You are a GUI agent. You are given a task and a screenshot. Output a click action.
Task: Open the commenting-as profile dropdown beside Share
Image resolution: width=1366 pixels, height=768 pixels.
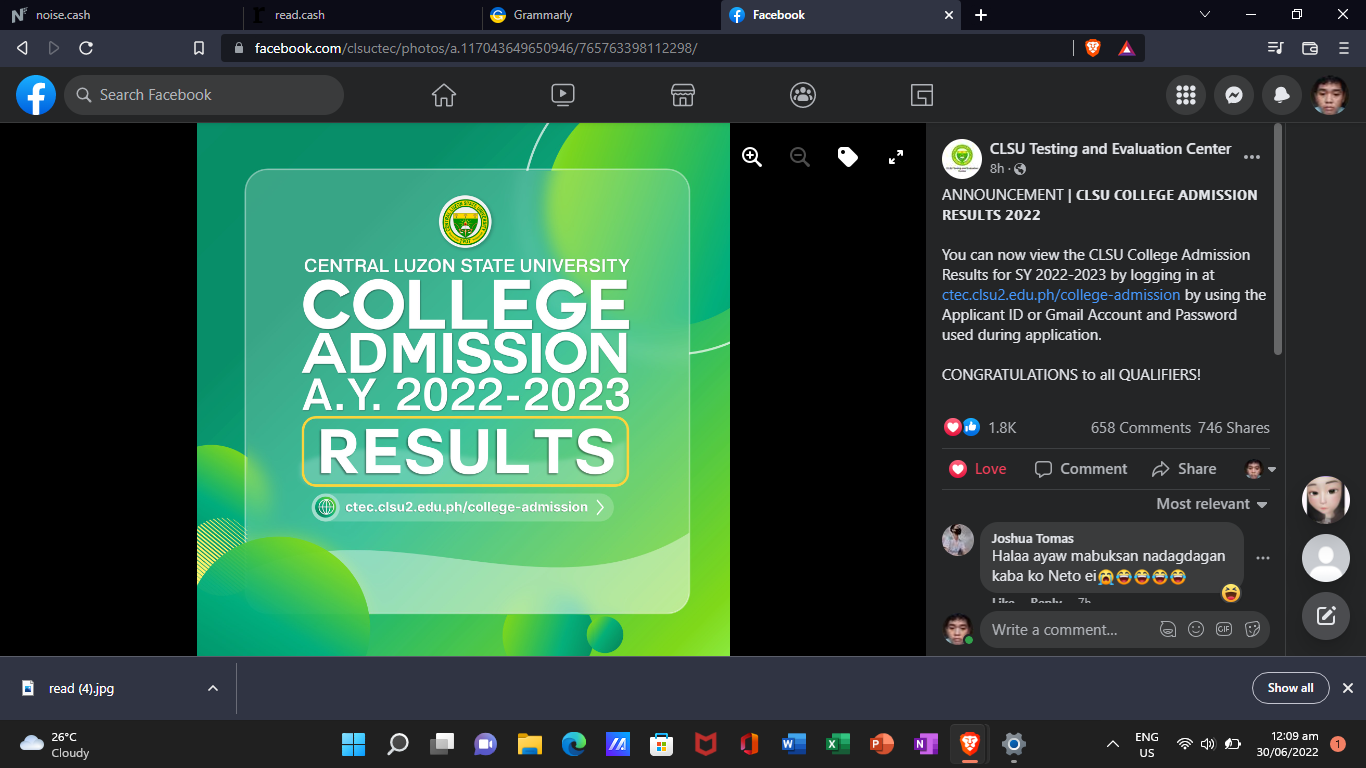1260,469
